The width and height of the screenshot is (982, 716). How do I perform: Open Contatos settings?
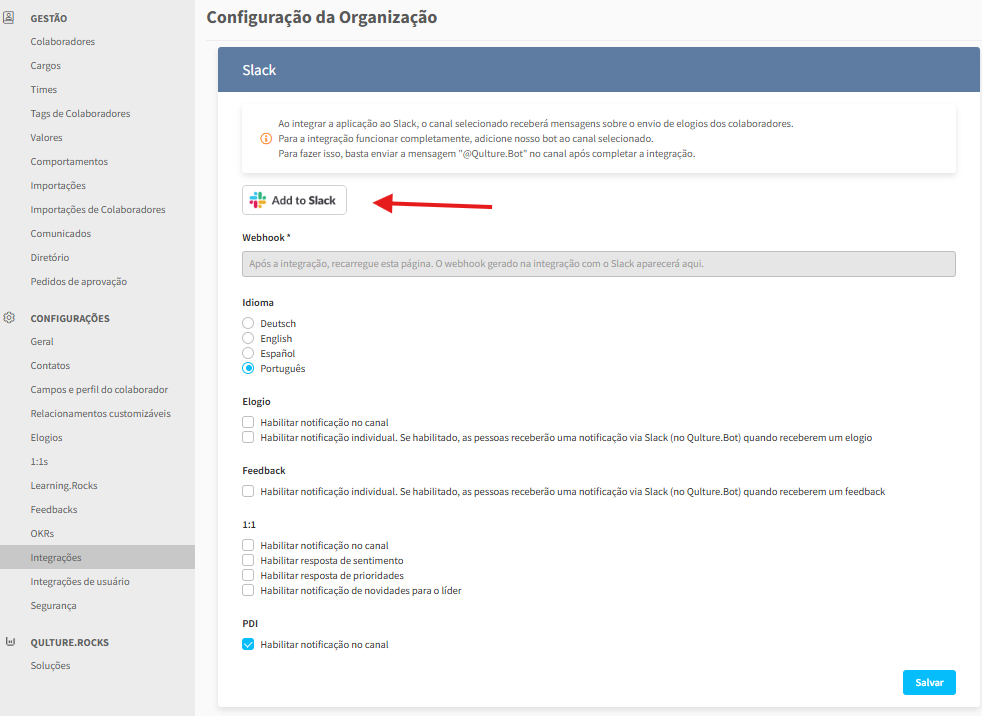(x=50, y=365)
